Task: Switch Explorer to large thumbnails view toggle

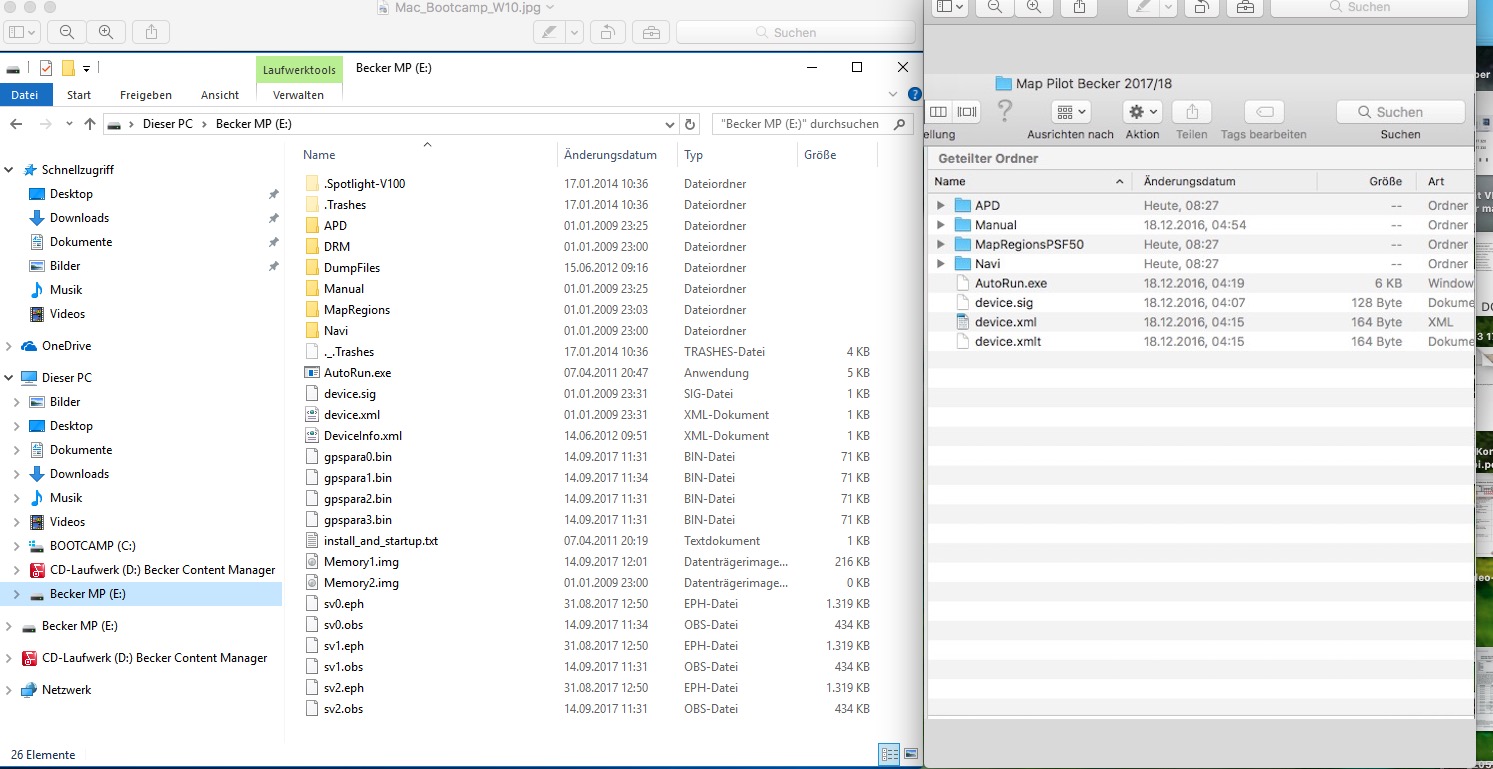Action: pos(911,753)
